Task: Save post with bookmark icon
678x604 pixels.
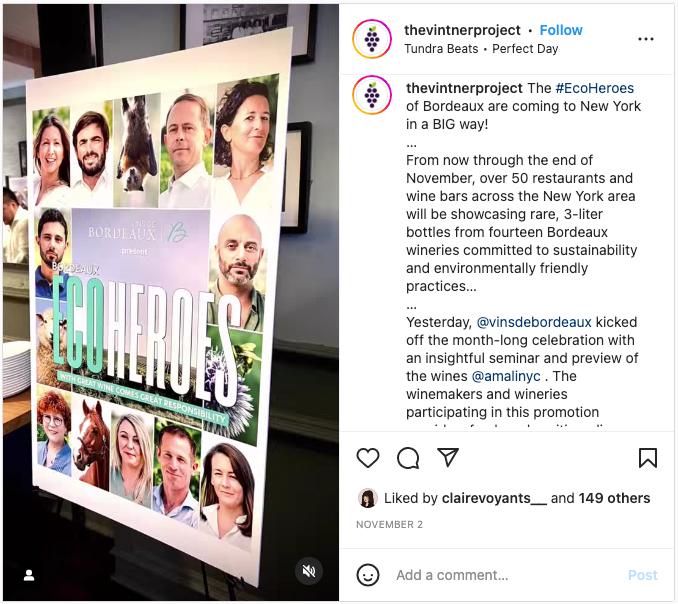Action: (x=648, y=458)
